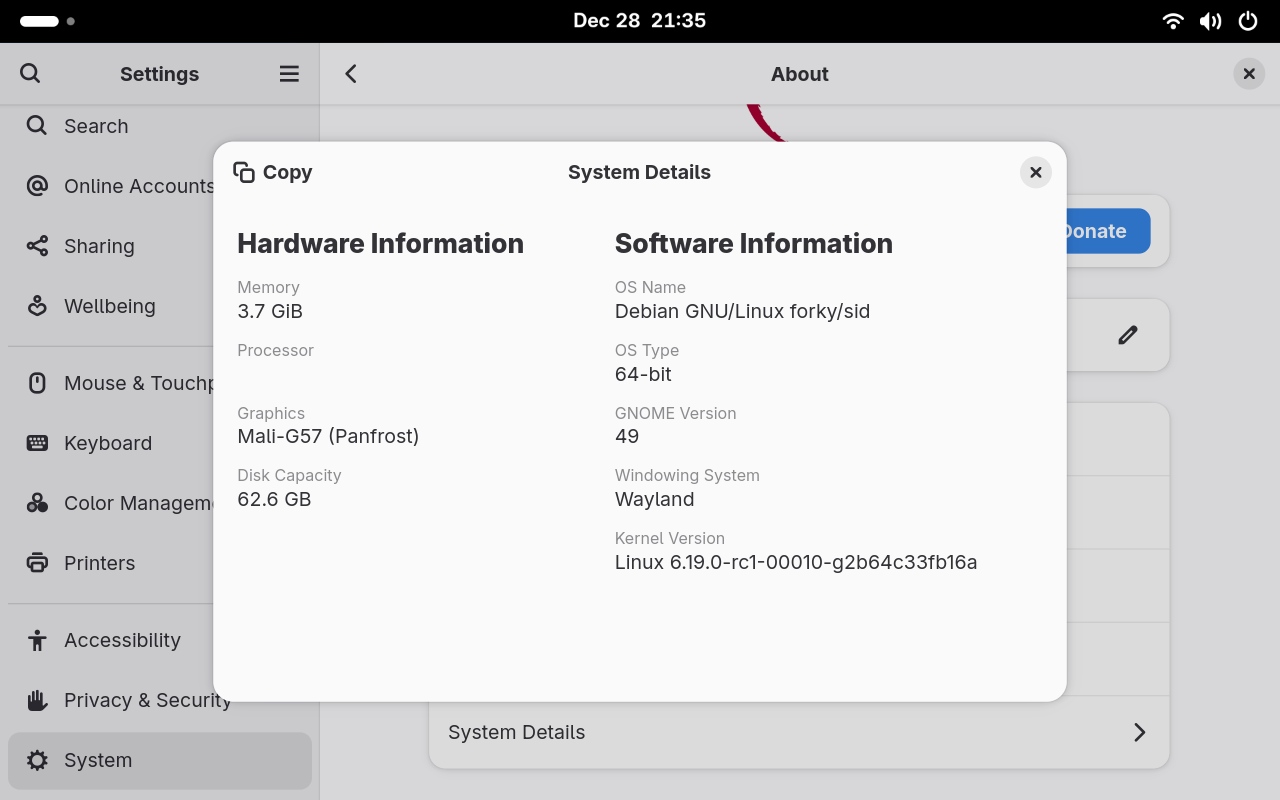Open the Settings search magnifier icon
Screen dimensions: 1280x800
[x=30, y=74]
